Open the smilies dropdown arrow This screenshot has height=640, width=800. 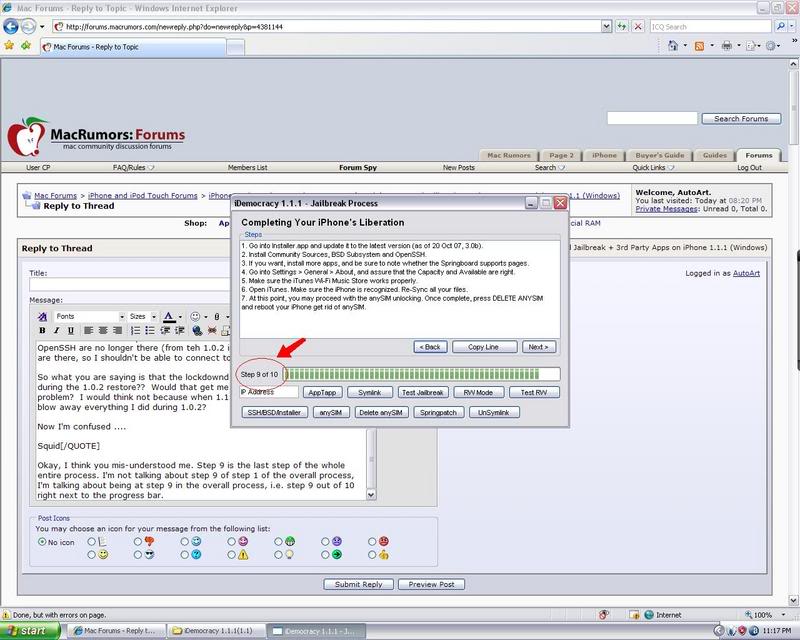coord(206,317)
